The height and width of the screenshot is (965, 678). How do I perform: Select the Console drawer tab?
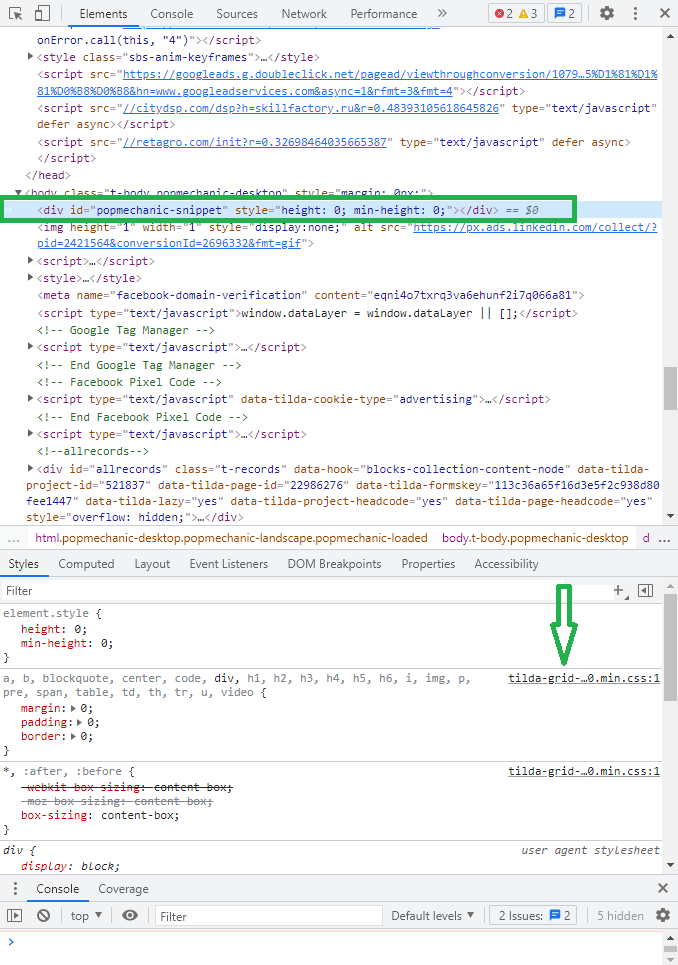pyautogui.click(x=57, y=889)
